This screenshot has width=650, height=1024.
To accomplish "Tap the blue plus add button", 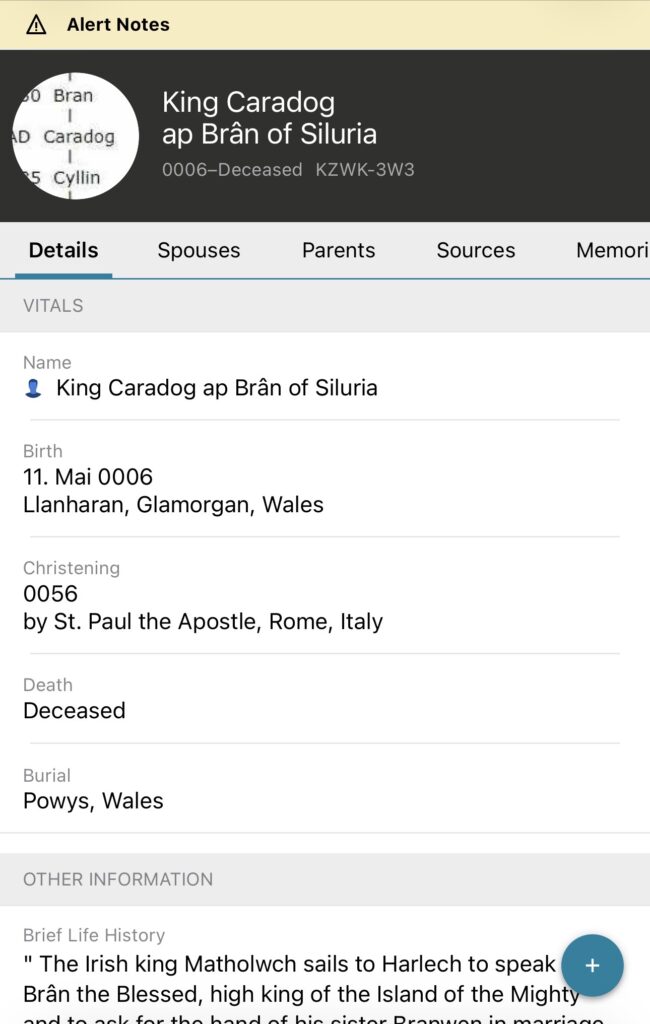I will (592, 966).
